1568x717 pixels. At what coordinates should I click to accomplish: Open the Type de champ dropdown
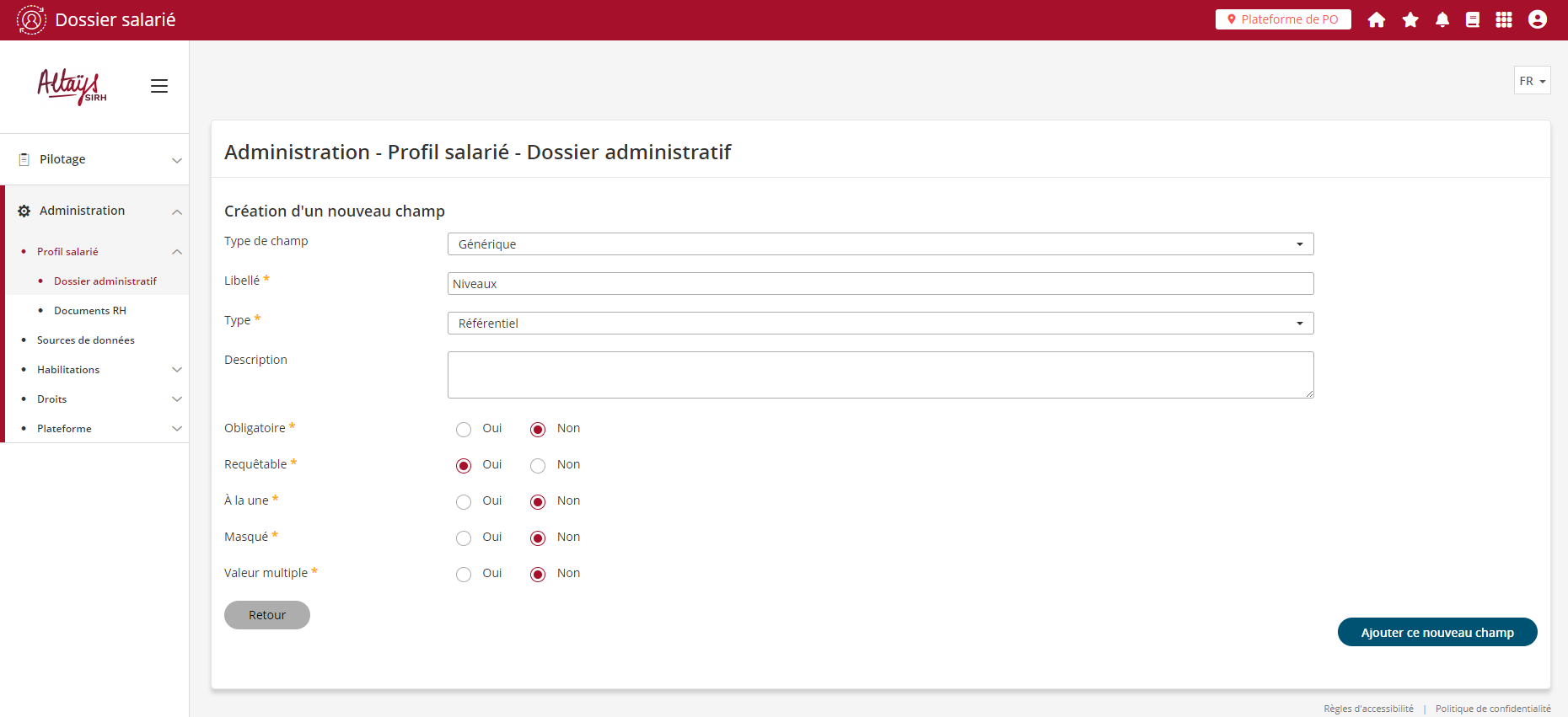point(880,244)
